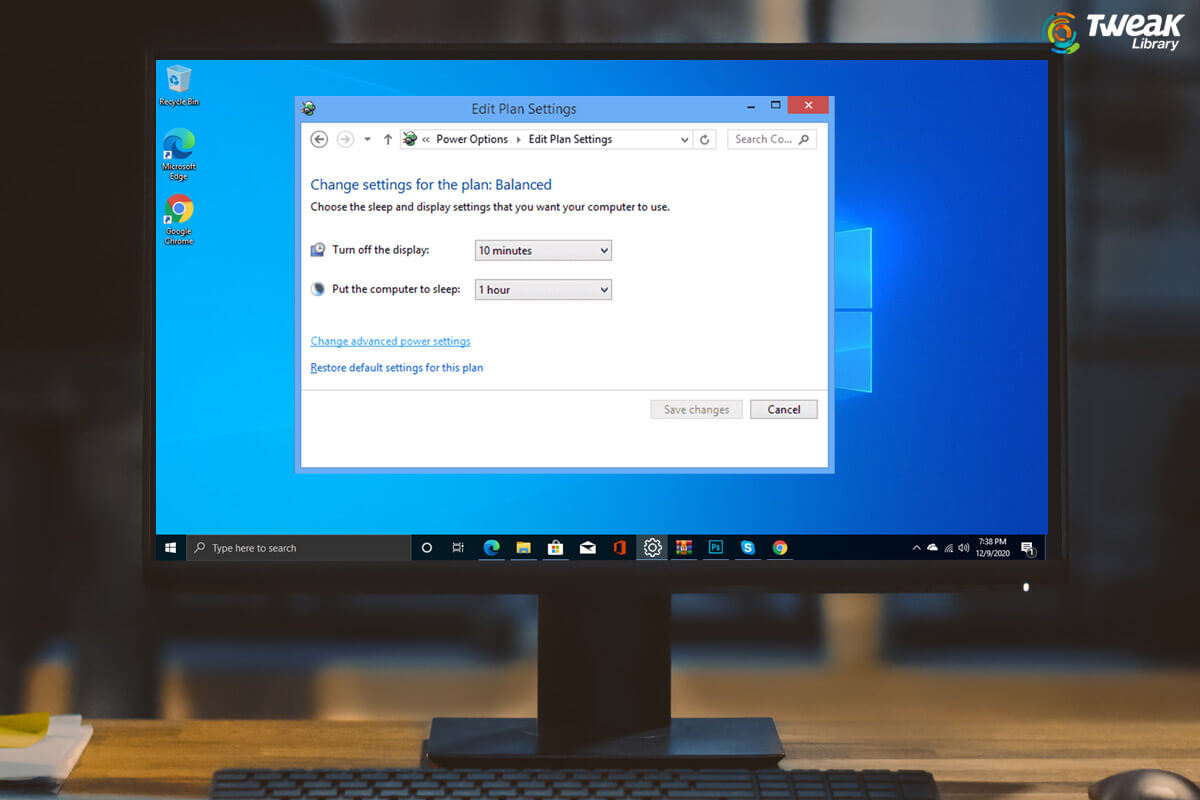
Task: Click the back navigation arrow
Action: (x=319, y=139)
